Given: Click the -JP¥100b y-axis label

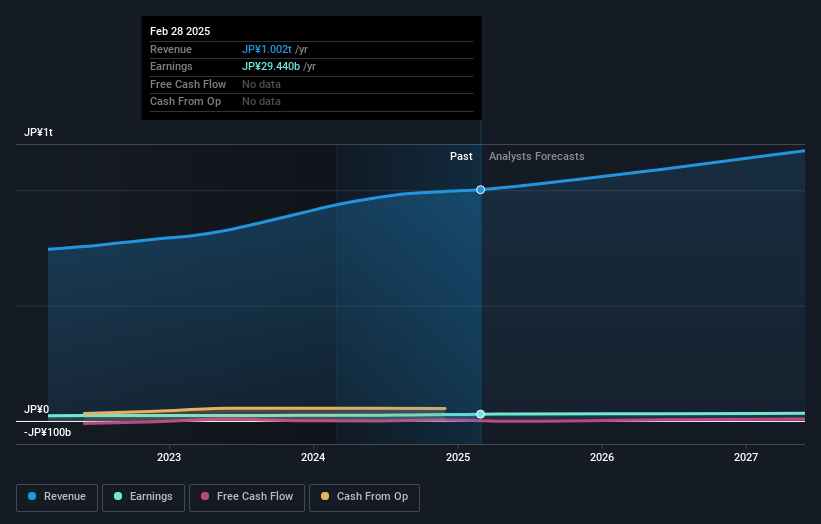Looking at the screenshot, I should (x=47, y=432).
